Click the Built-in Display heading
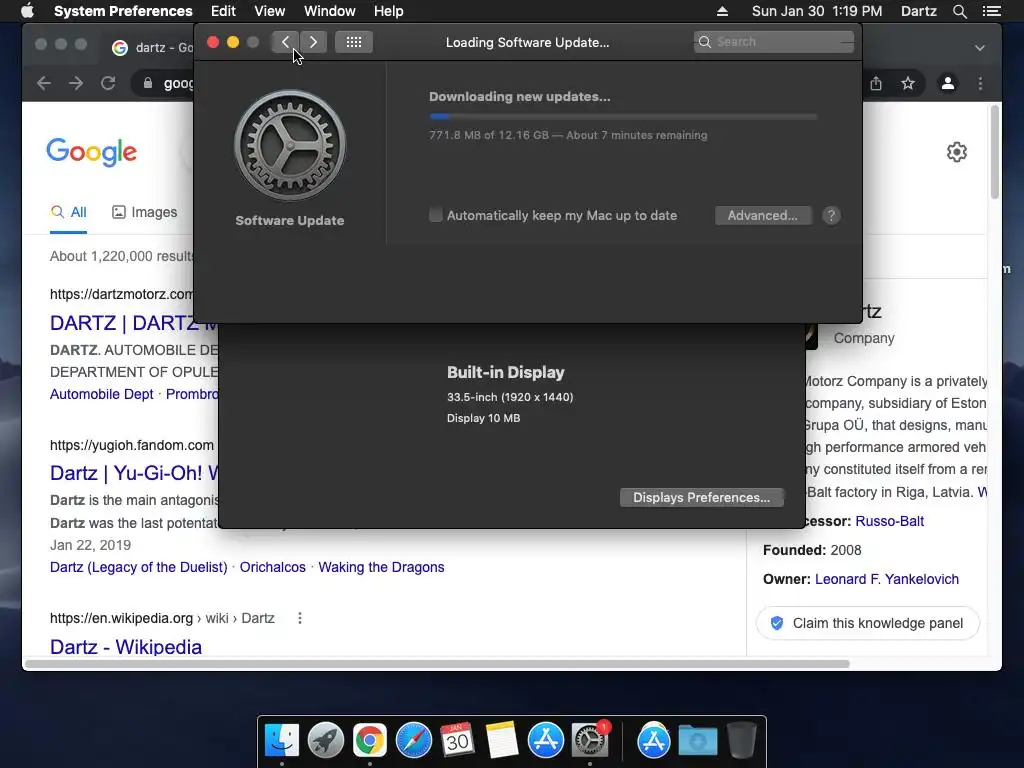 point(505,372)
